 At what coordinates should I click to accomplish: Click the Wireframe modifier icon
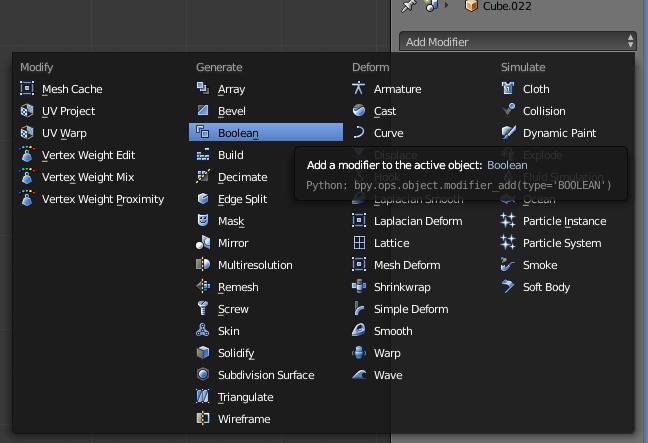click(x=202, y=418)
